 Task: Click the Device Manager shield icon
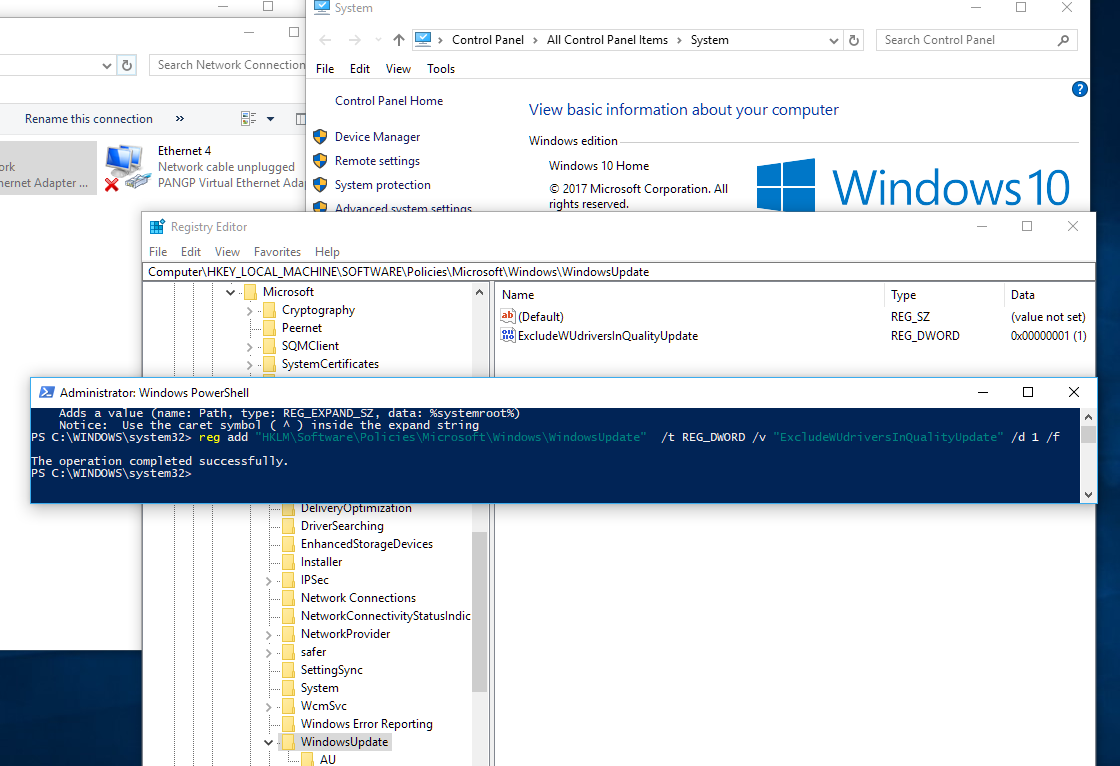tap(320, 136)
